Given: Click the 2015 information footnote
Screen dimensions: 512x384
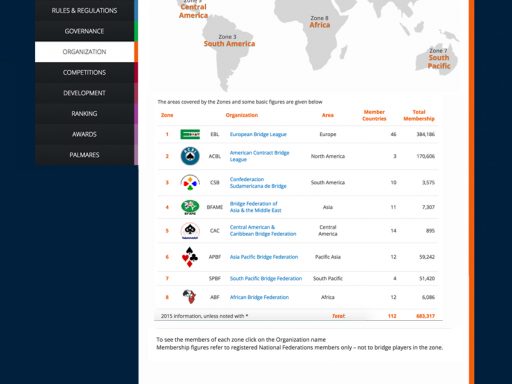Looking at the screenshot, I should [204, 316].
